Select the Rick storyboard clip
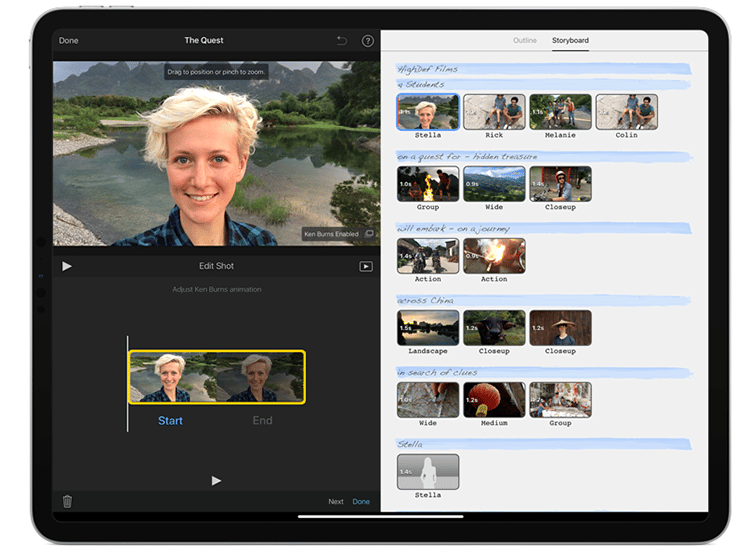 494,112
